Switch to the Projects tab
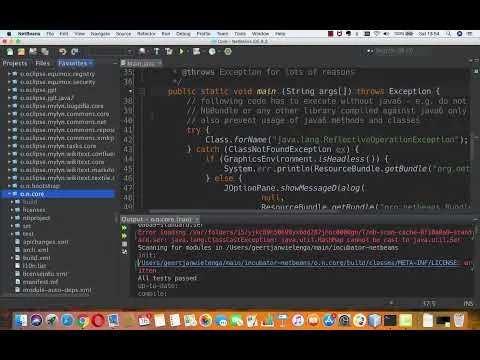480x360 pixels. point(15,63)
